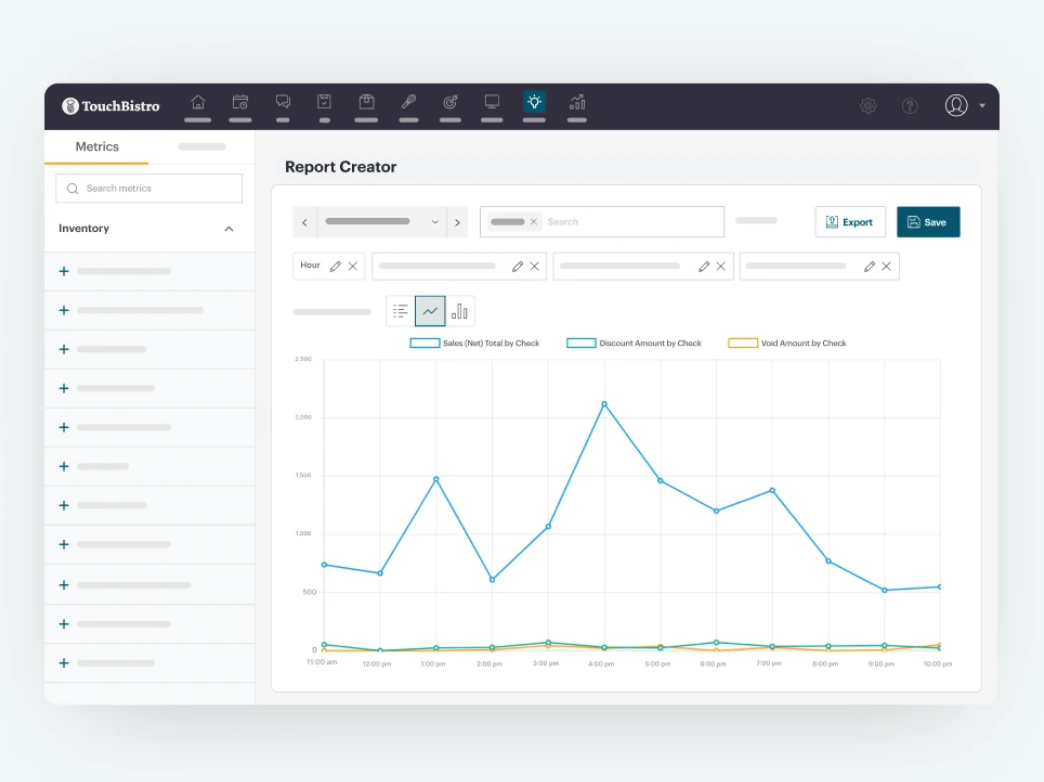The height and width of the screenshot is (782, 1044).
Task: Switch report to bar chart view
Action: point(459,310)
